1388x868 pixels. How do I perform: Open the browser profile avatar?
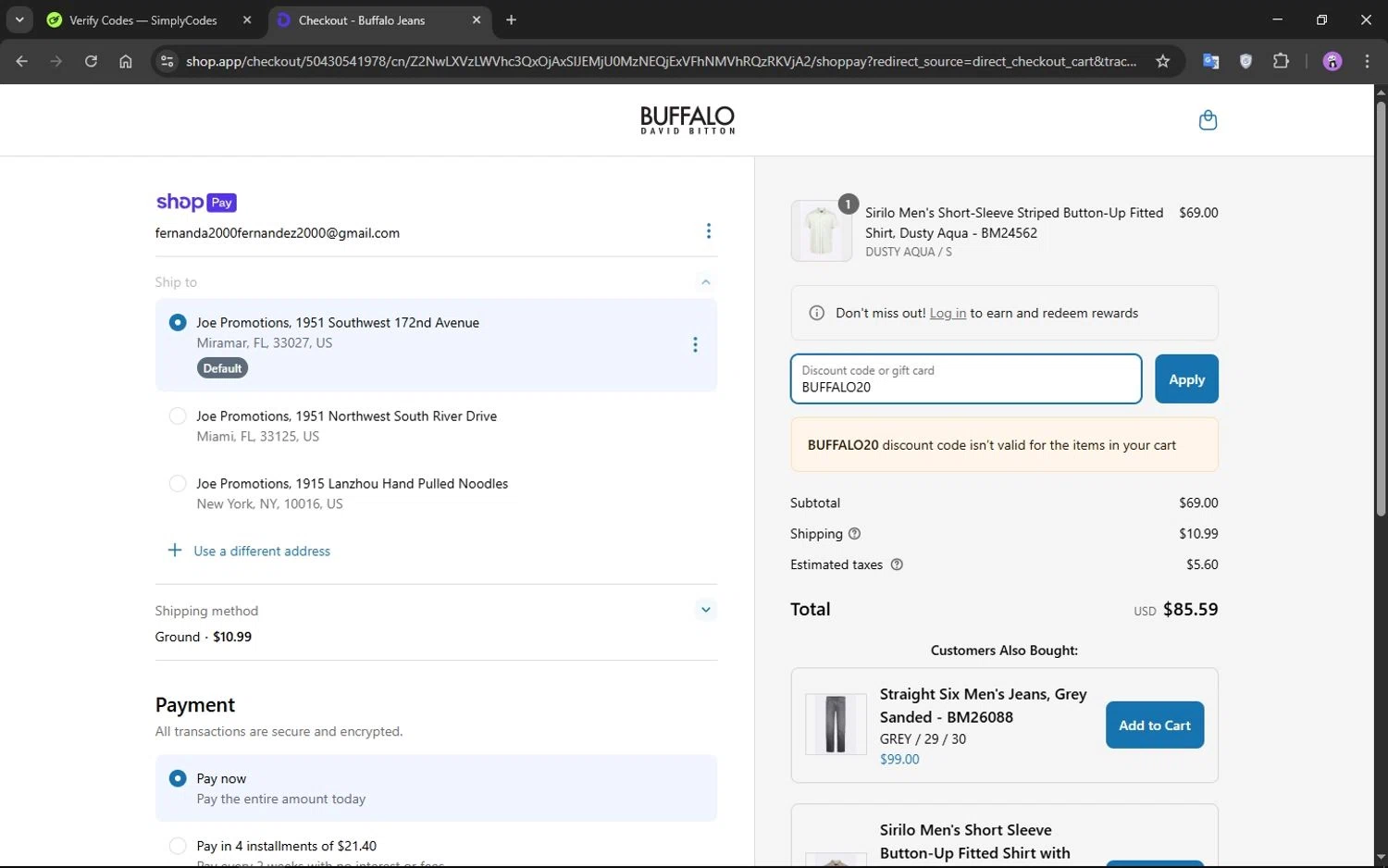point(1332,61)
